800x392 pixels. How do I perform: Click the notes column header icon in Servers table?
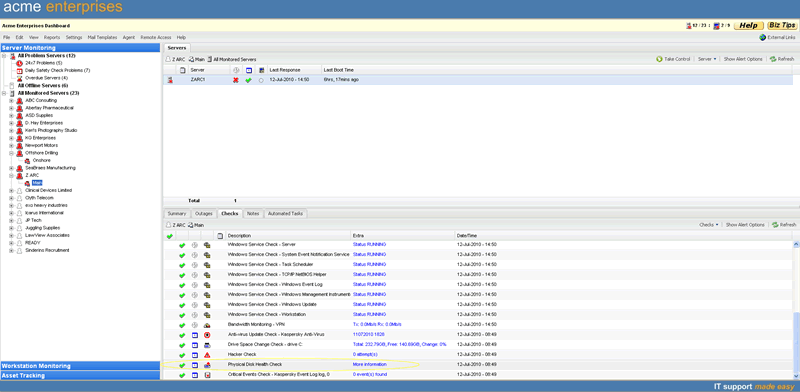click(183, 70)
